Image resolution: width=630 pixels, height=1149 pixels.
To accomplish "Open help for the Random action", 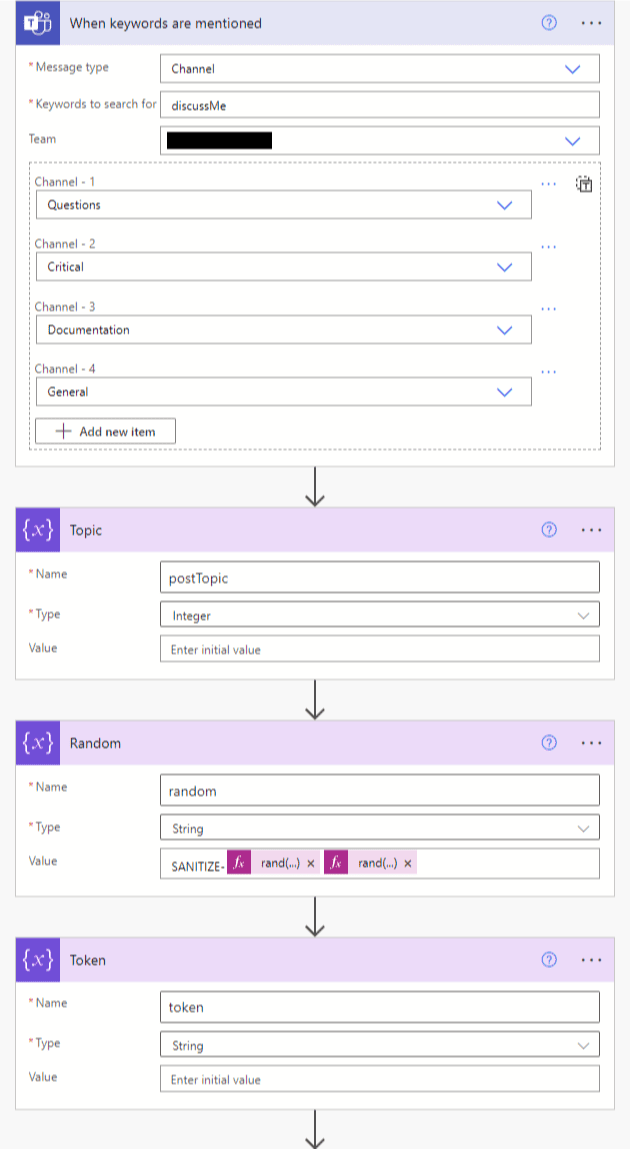I will click(548, 743).
